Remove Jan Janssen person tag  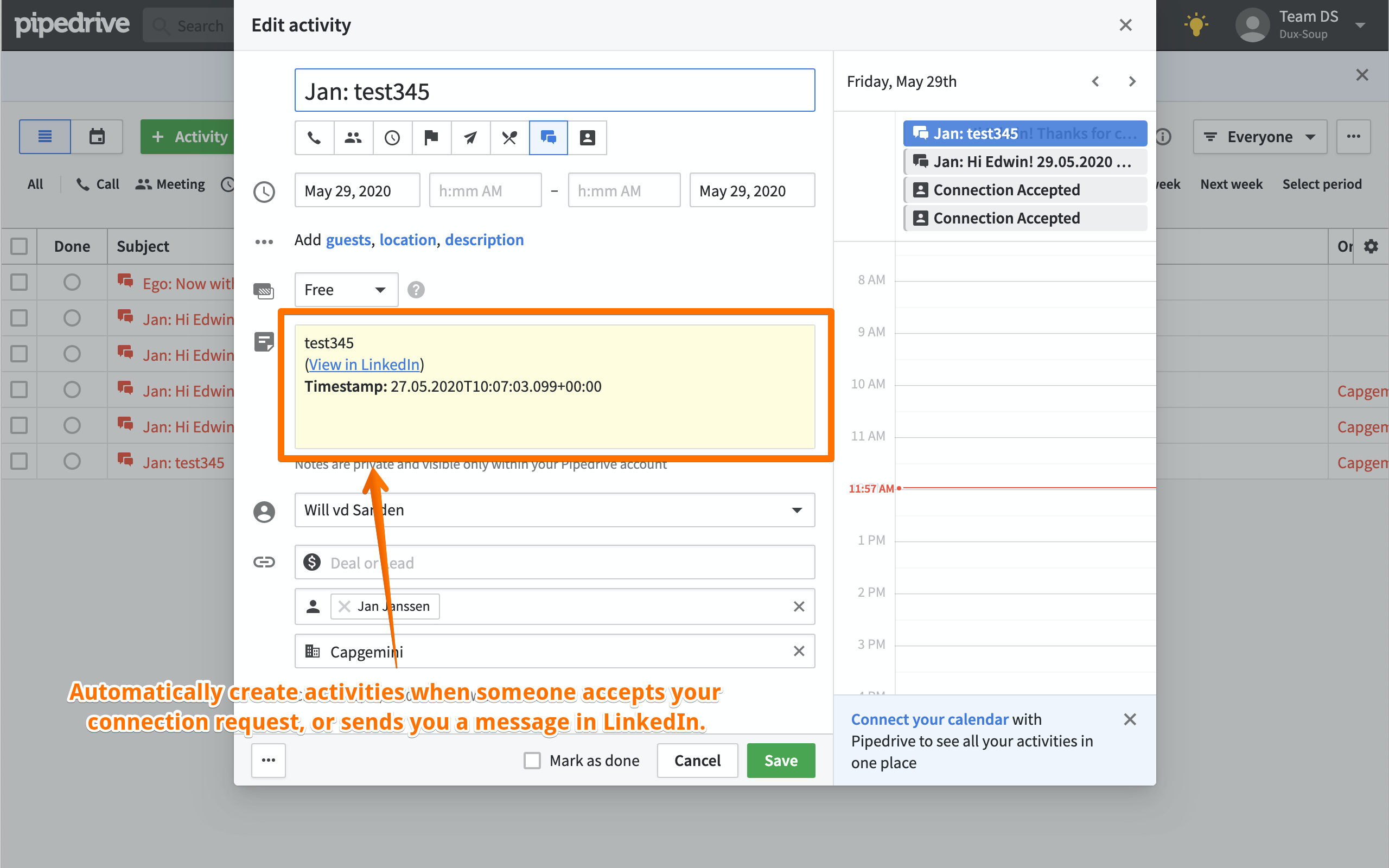(x=345, y=606)
